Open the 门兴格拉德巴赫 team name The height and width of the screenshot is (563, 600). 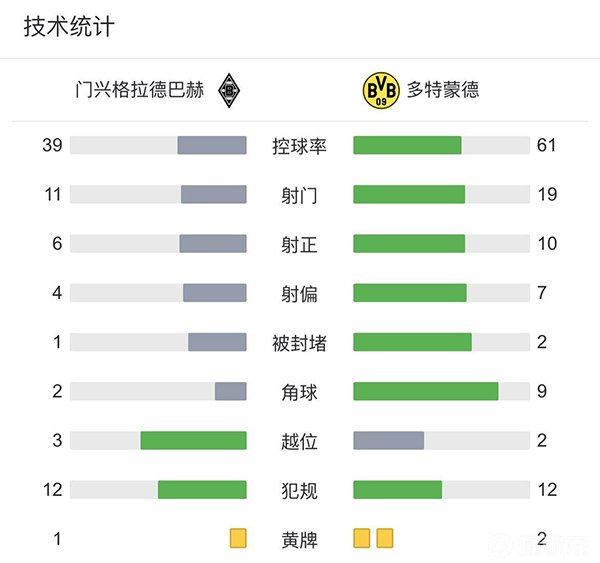point(140,90)
